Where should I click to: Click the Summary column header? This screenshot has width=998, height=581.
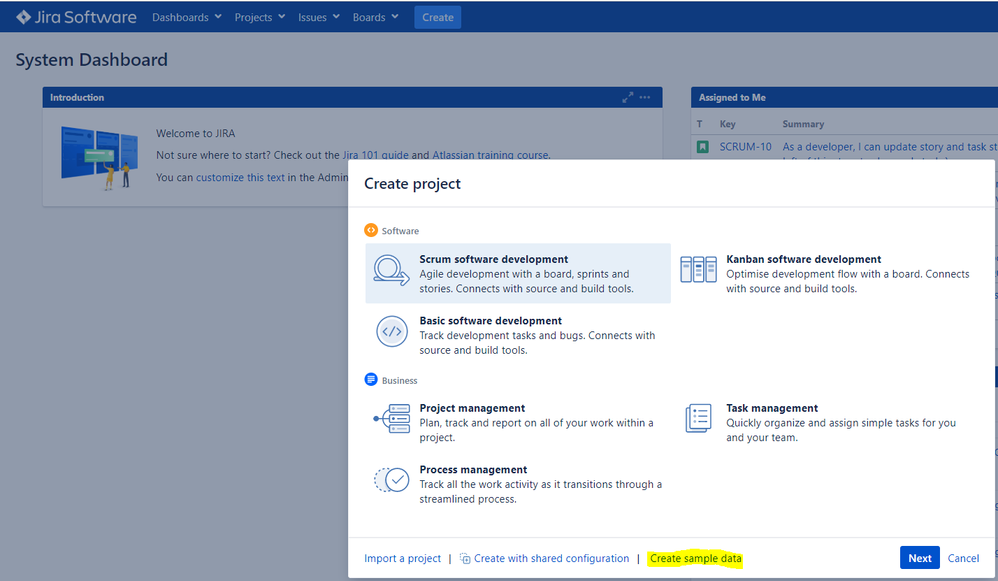803,124
